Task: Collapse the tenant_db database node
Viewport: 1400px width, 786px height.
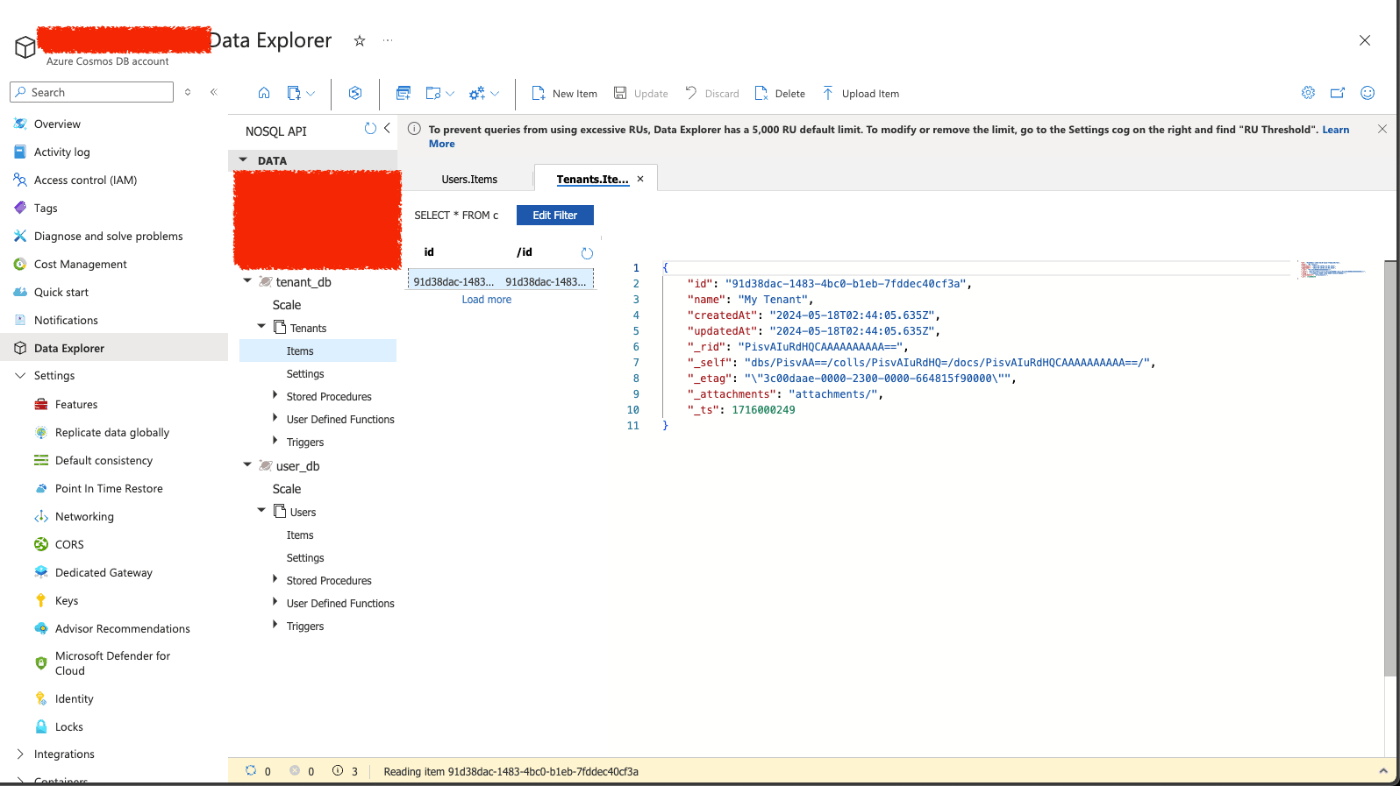Action: point(248,282)
